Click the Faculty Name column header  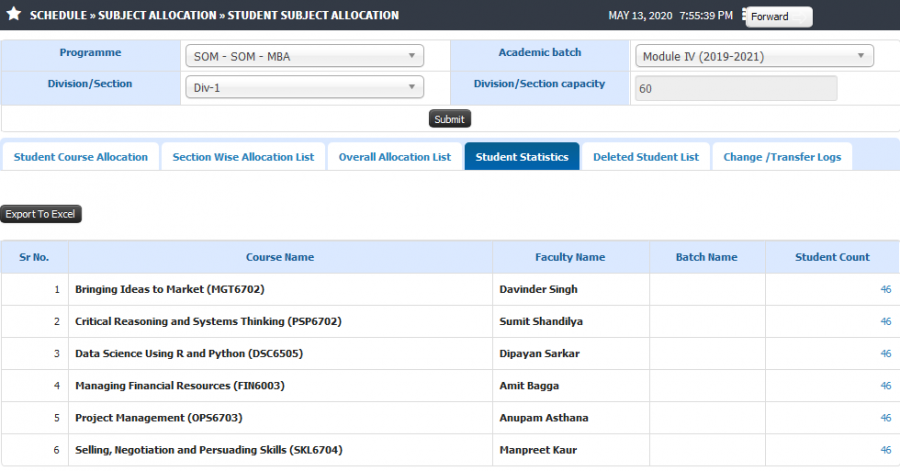click(x=571, y=257)
